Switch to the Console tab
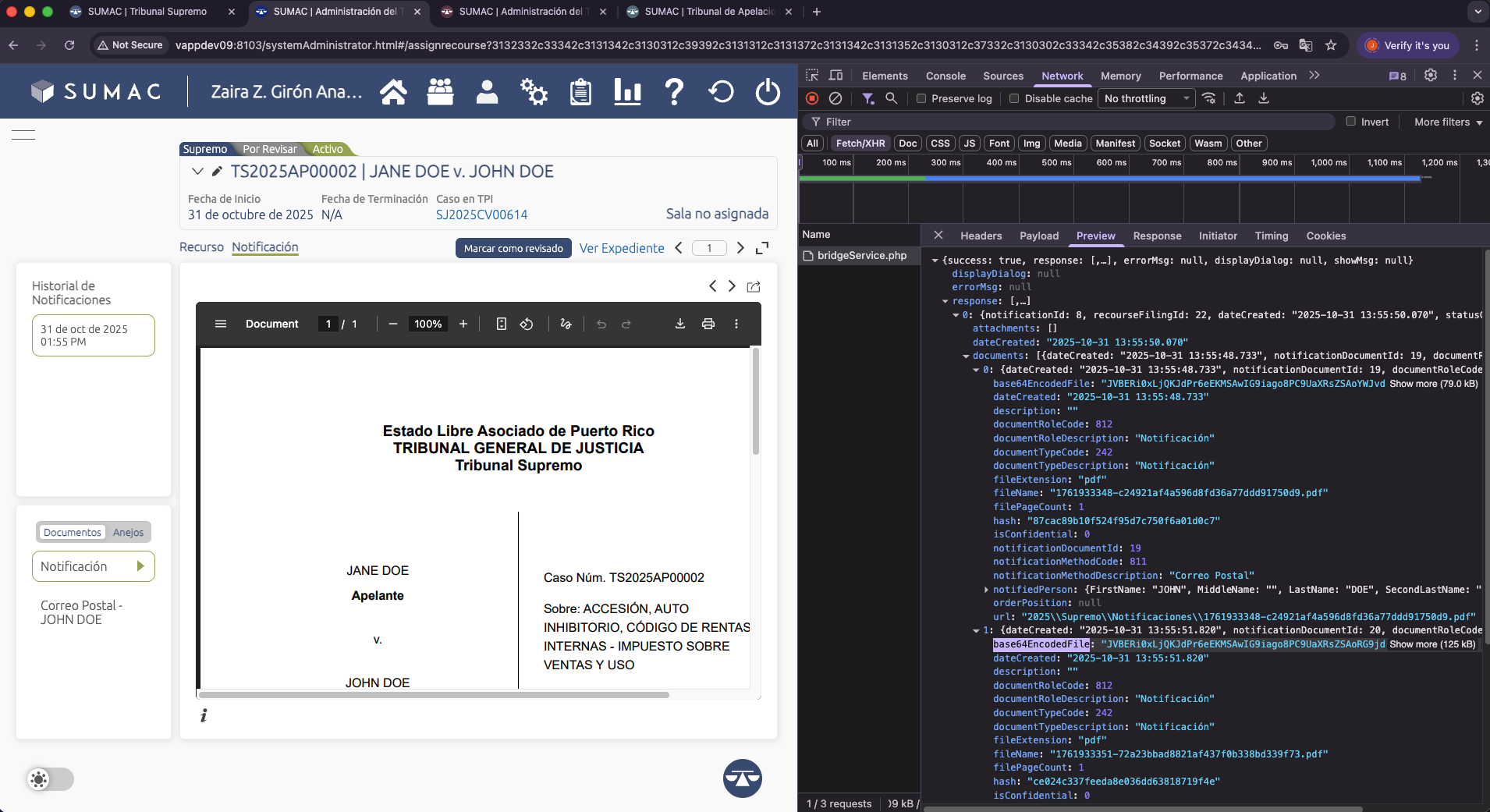 point(945,76)
